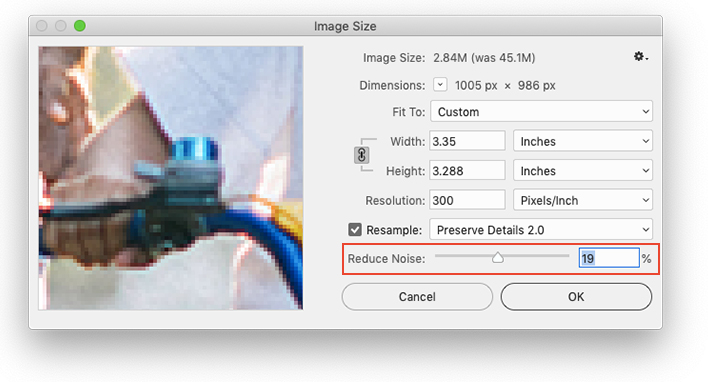This screenshot has height=382, width=708.
Task: Open the gear settings menu
Action: tap(641, 56)
